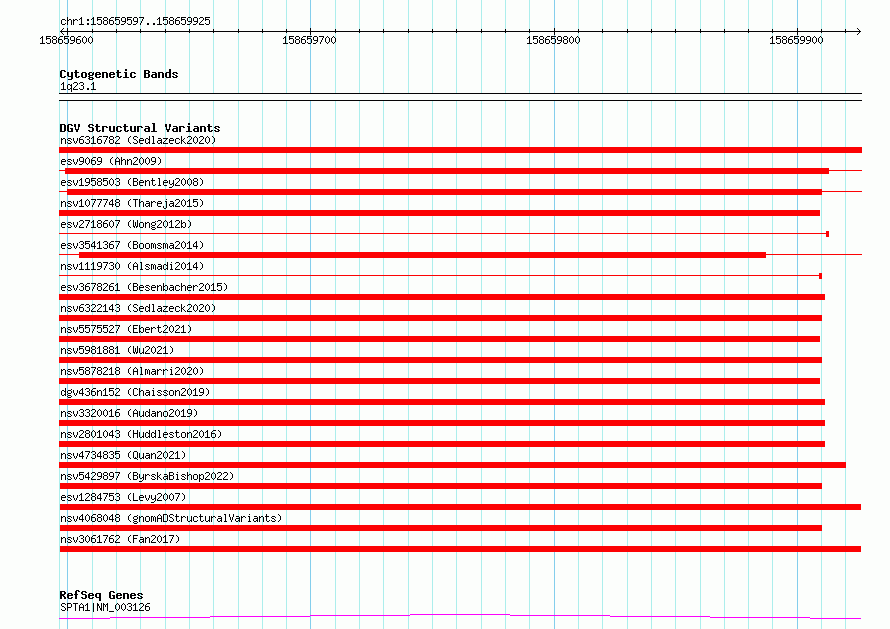The image size is (890, 629).
Task: Select variant nsv1077748 (Thareja2015)
Action: pos(132,203)
